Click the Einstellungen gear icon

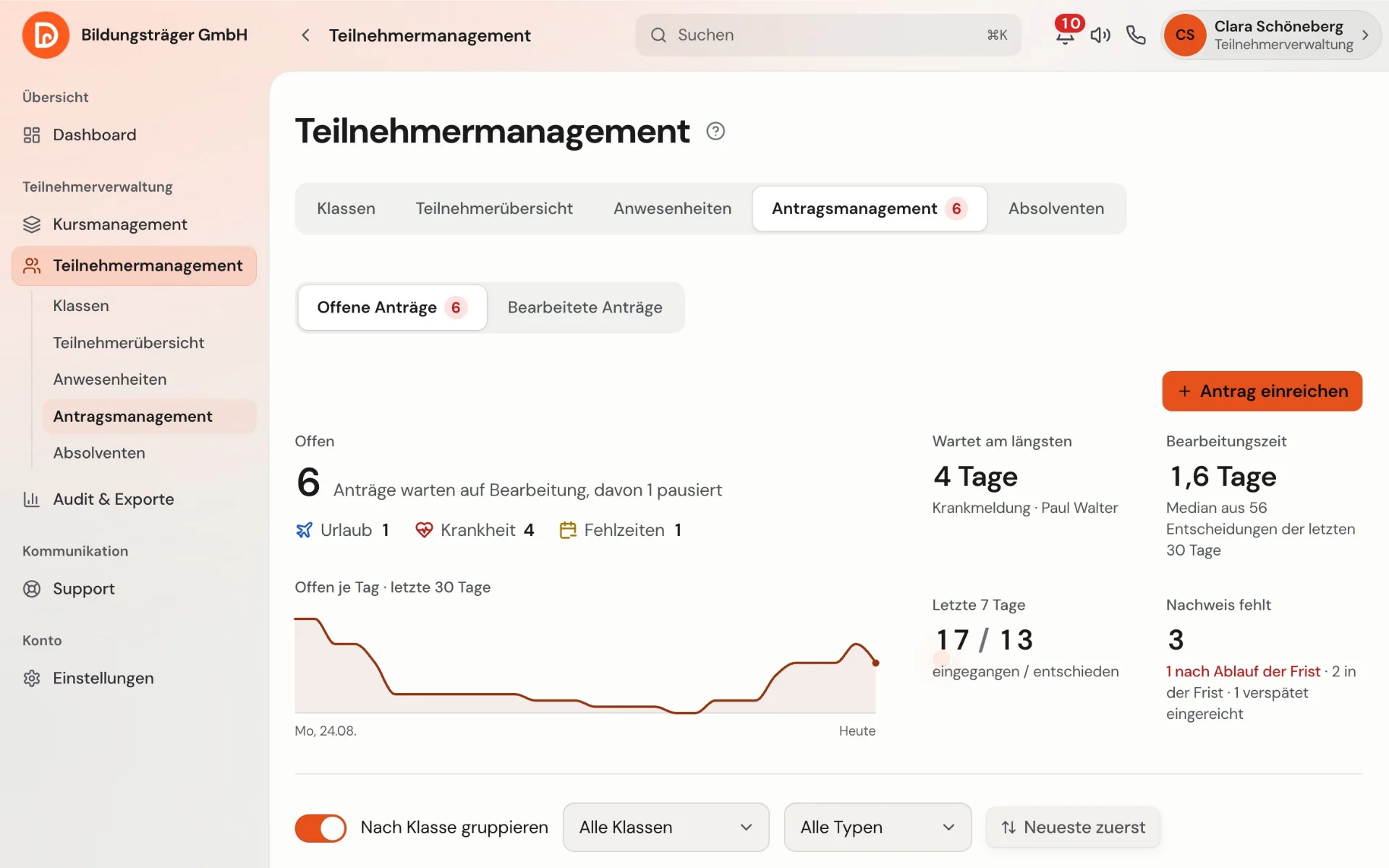[x=31, y=678]
